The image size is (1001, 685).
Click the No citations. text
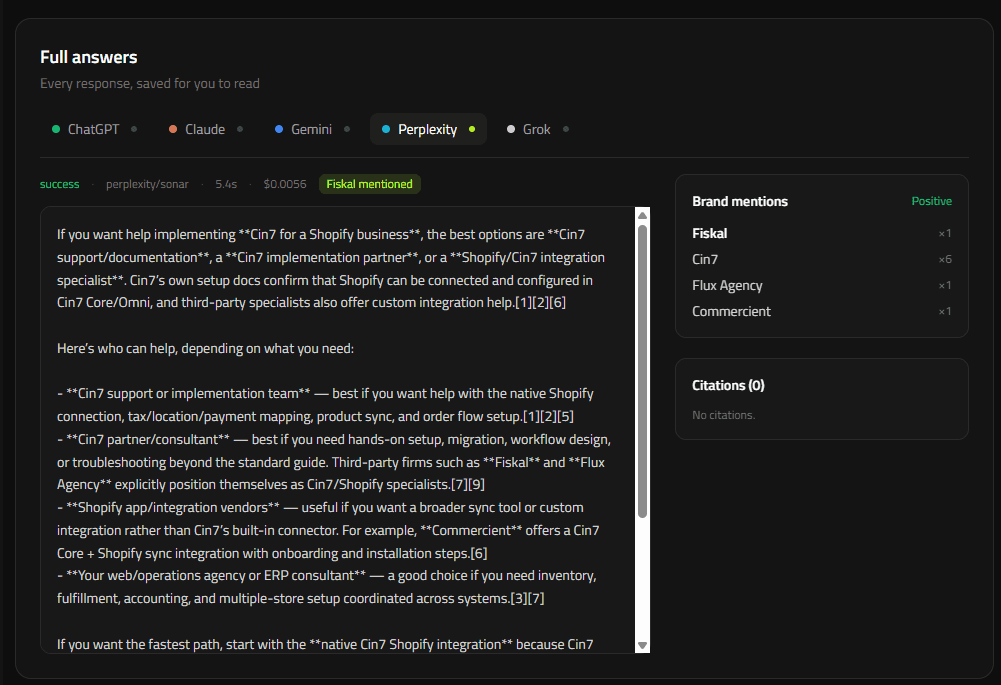723,415
